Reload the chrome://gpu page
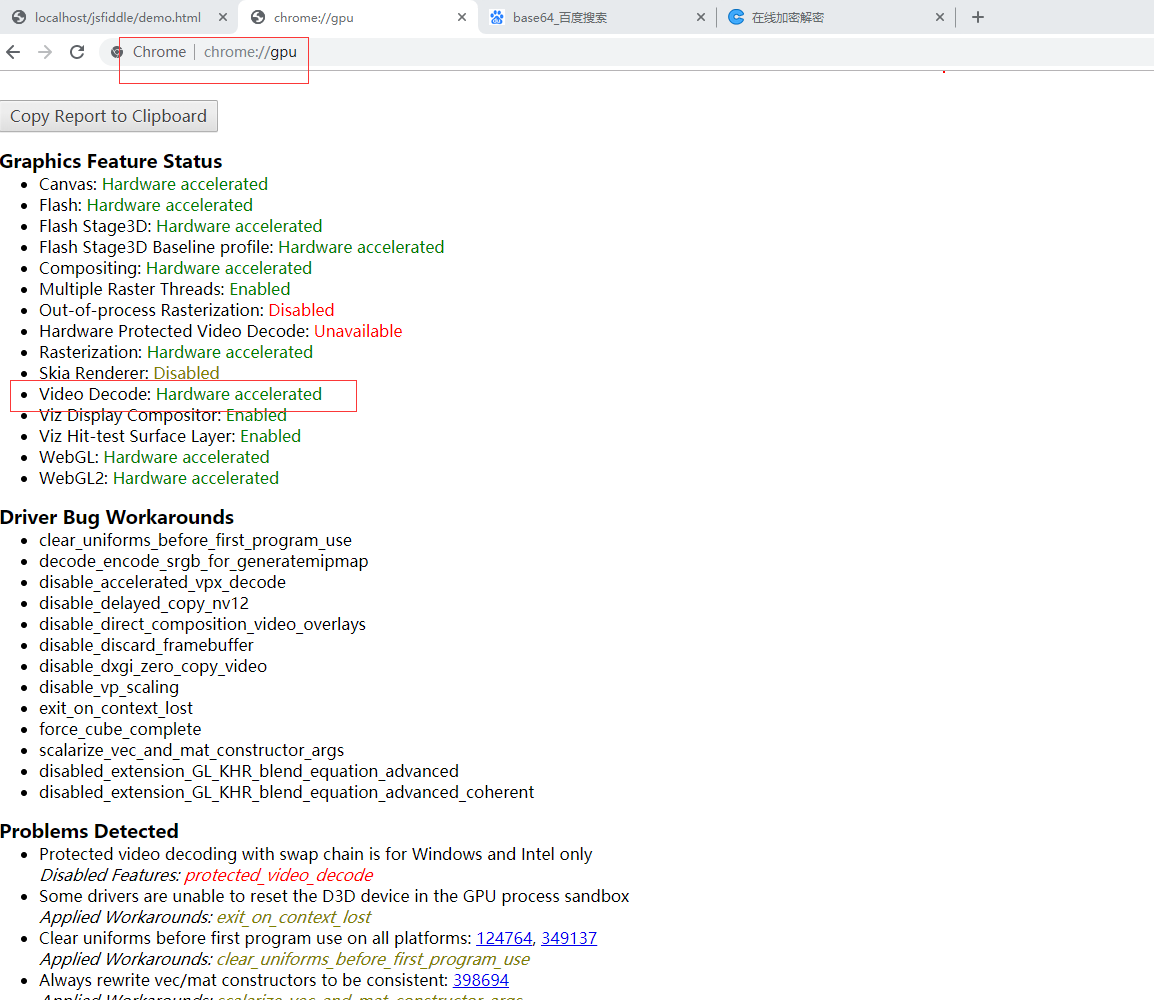 pyautogui.click(x=77, y=51)
